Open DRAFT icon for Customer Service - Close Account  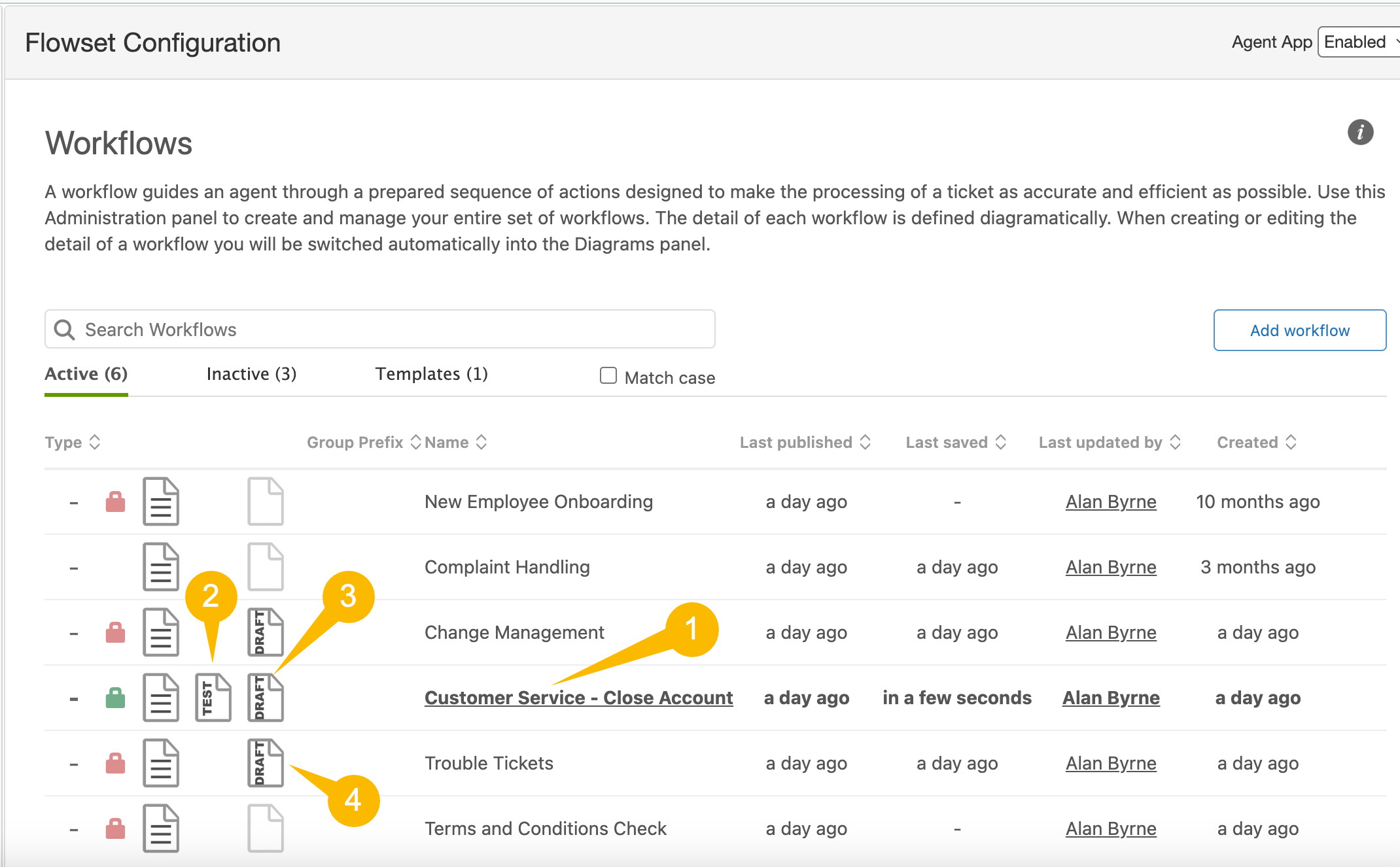[x=266, y=698]
